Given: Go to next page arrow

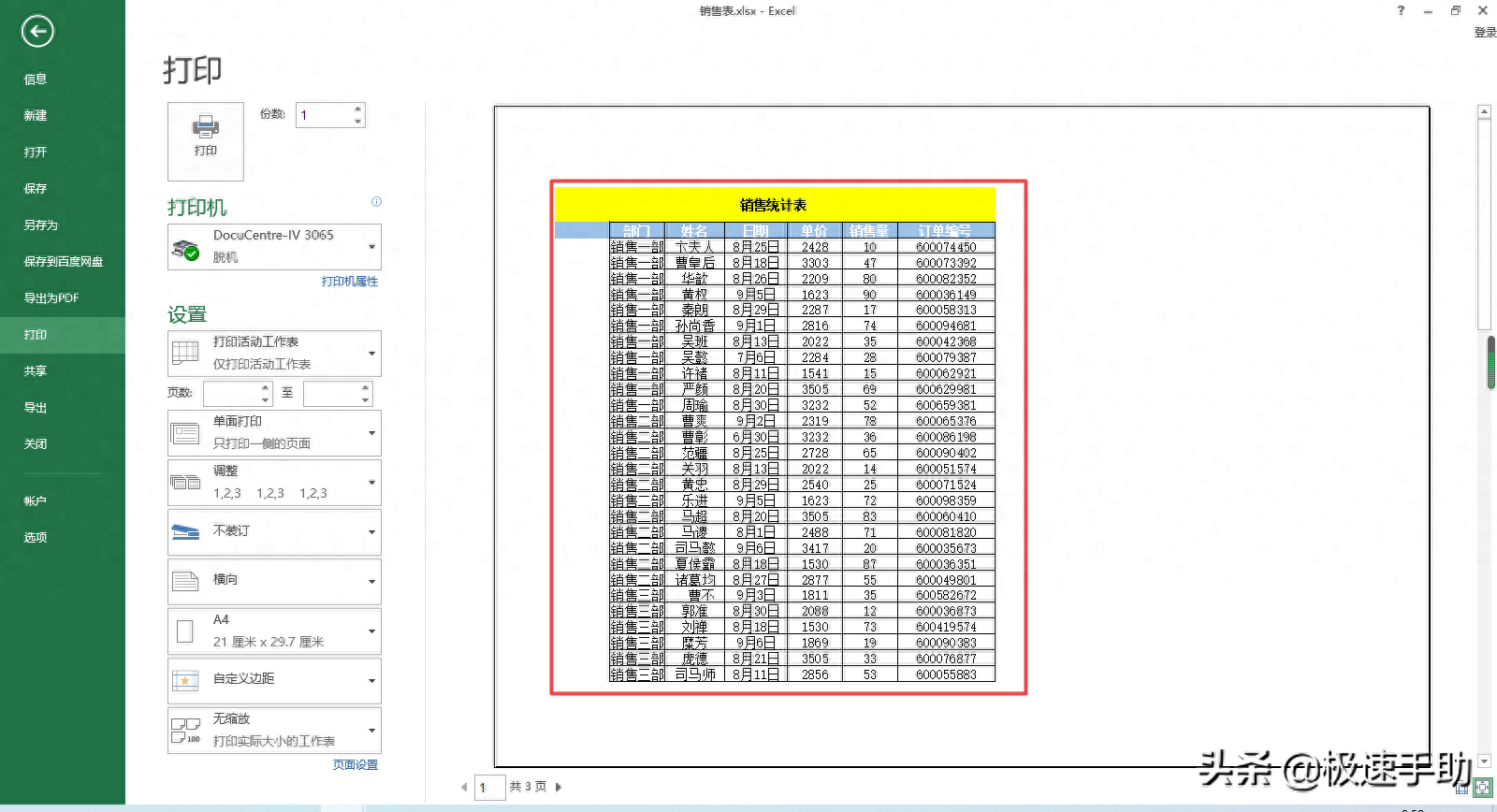Looking at the screenshot, I should click(559, 788).
